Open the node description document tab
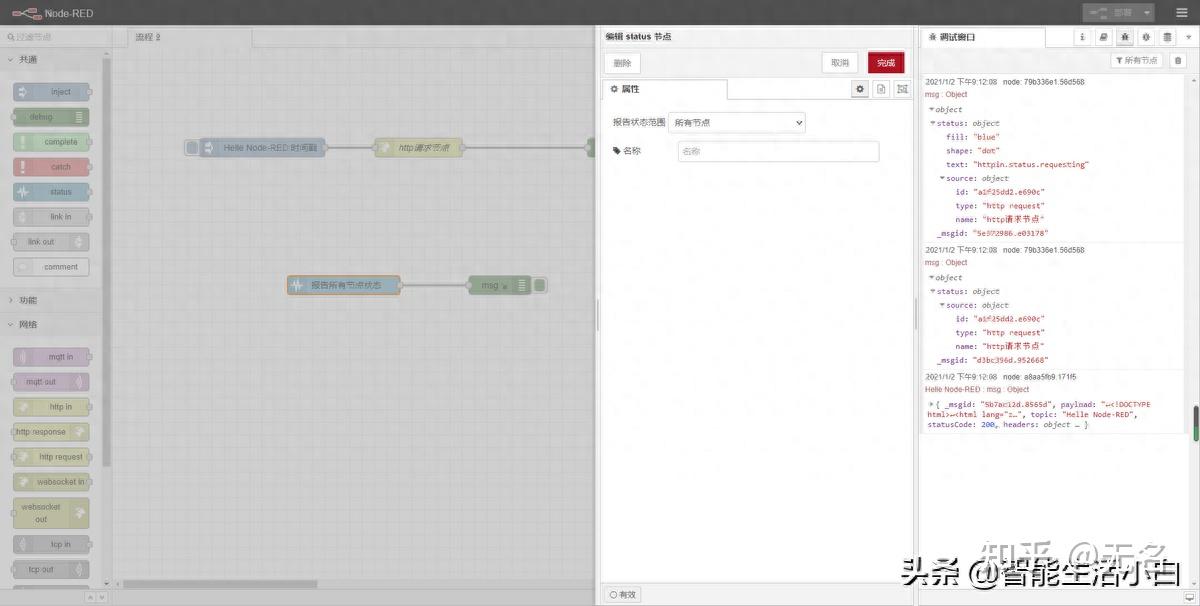 point(881,89)
